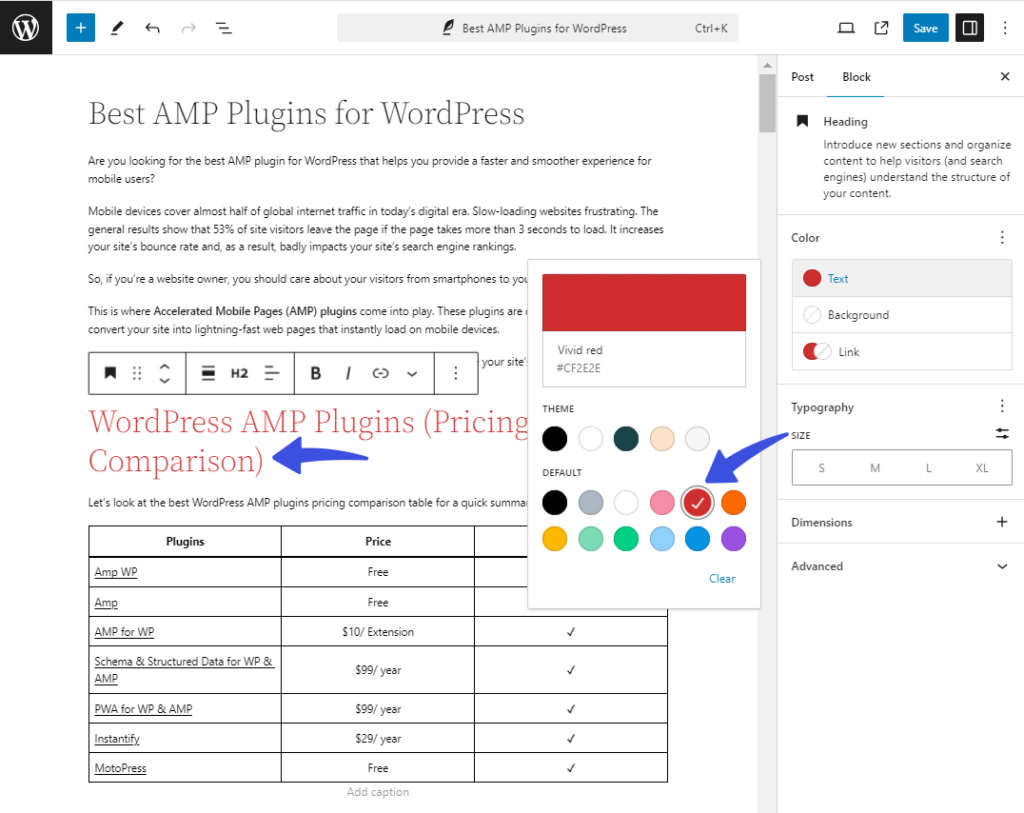The height and width of the screenshot is (813, 1024).
Task: Toggle bold formatting
Action: (x=315, y=373)
